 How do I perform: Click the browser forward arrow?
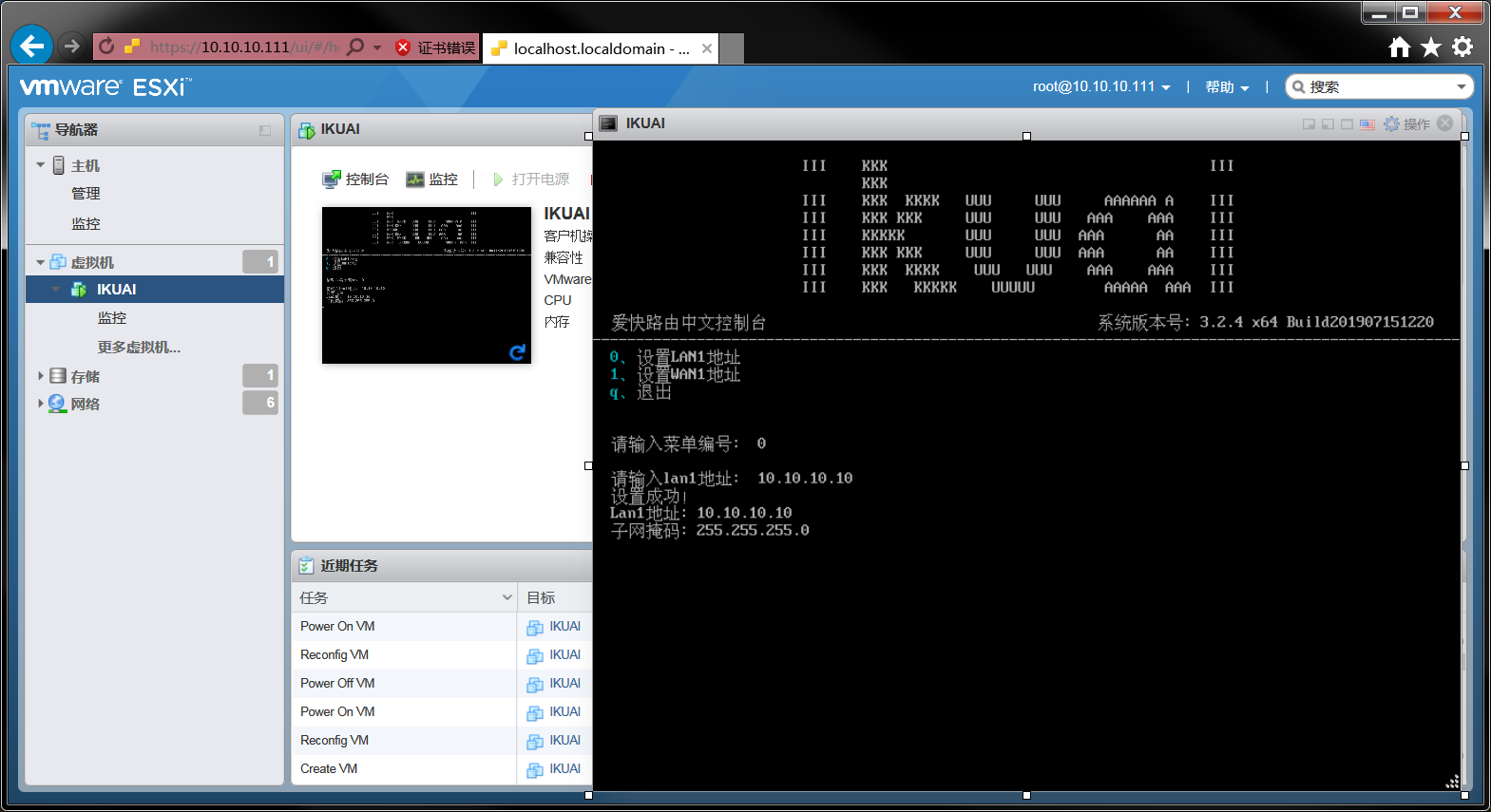[x=71, y=46]
